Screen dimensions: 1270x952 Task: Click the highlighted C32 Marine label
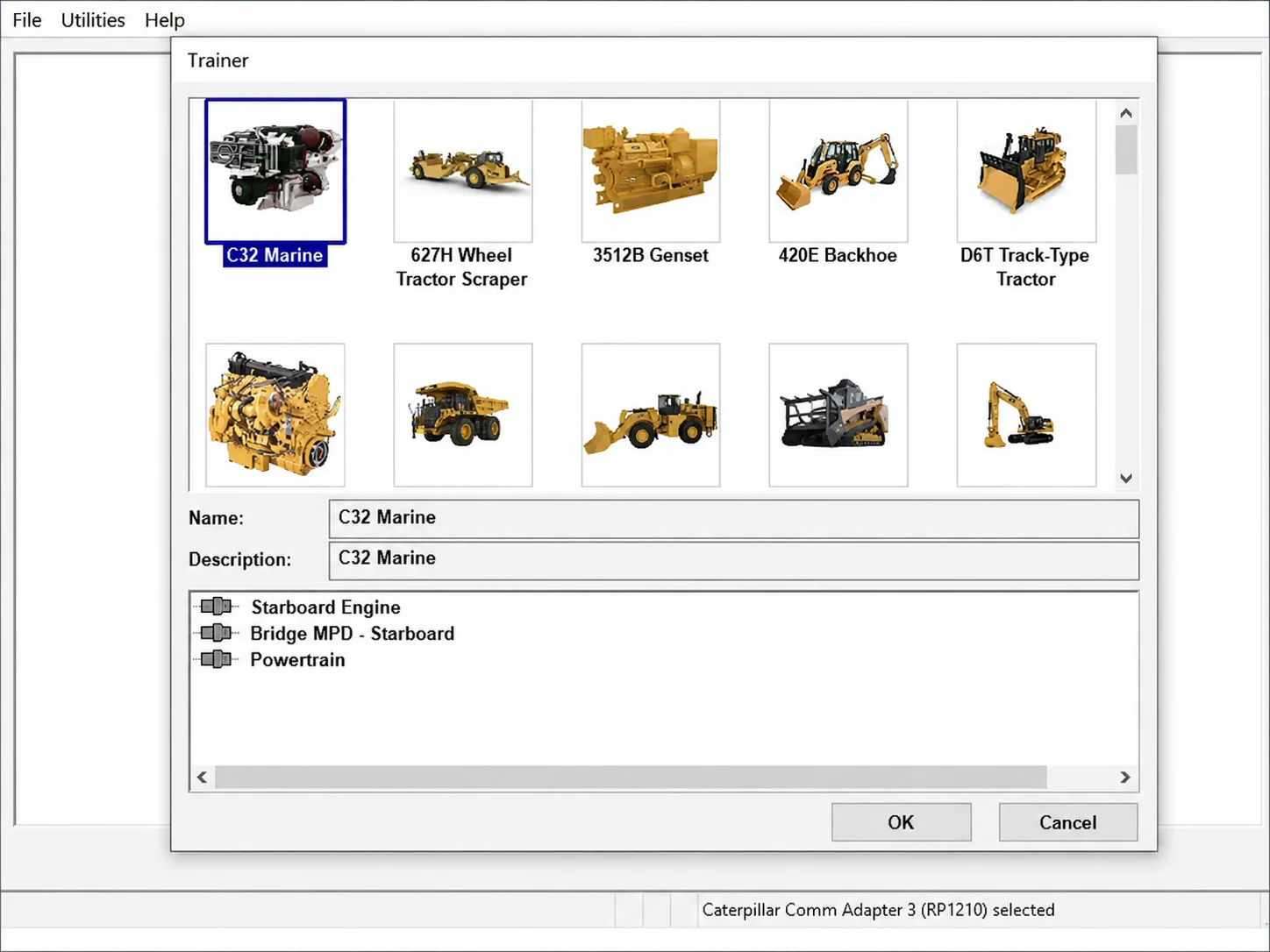click(x=275, y=255)
